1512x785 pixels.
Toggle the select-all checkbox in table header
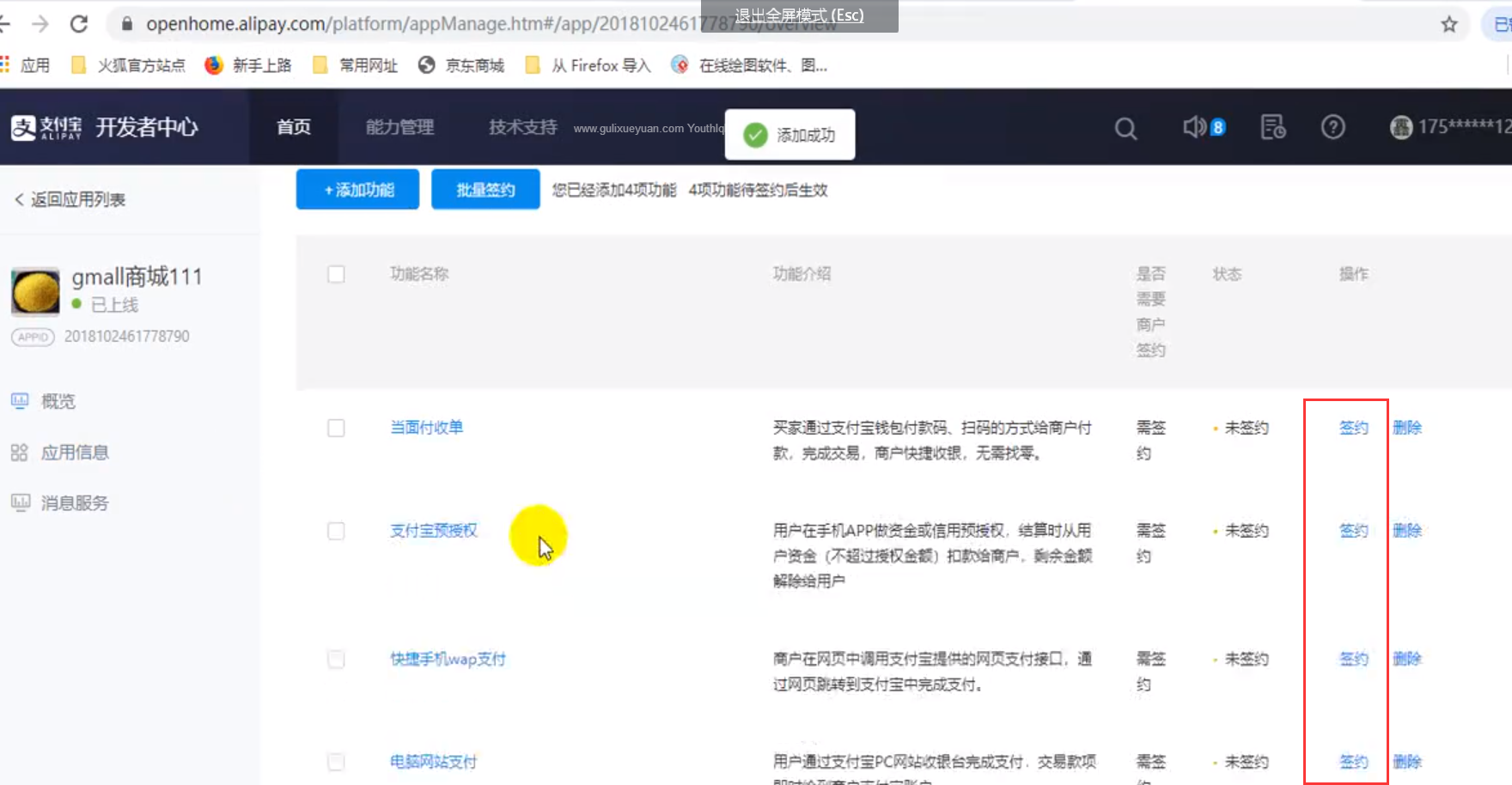tap(336, 274)
